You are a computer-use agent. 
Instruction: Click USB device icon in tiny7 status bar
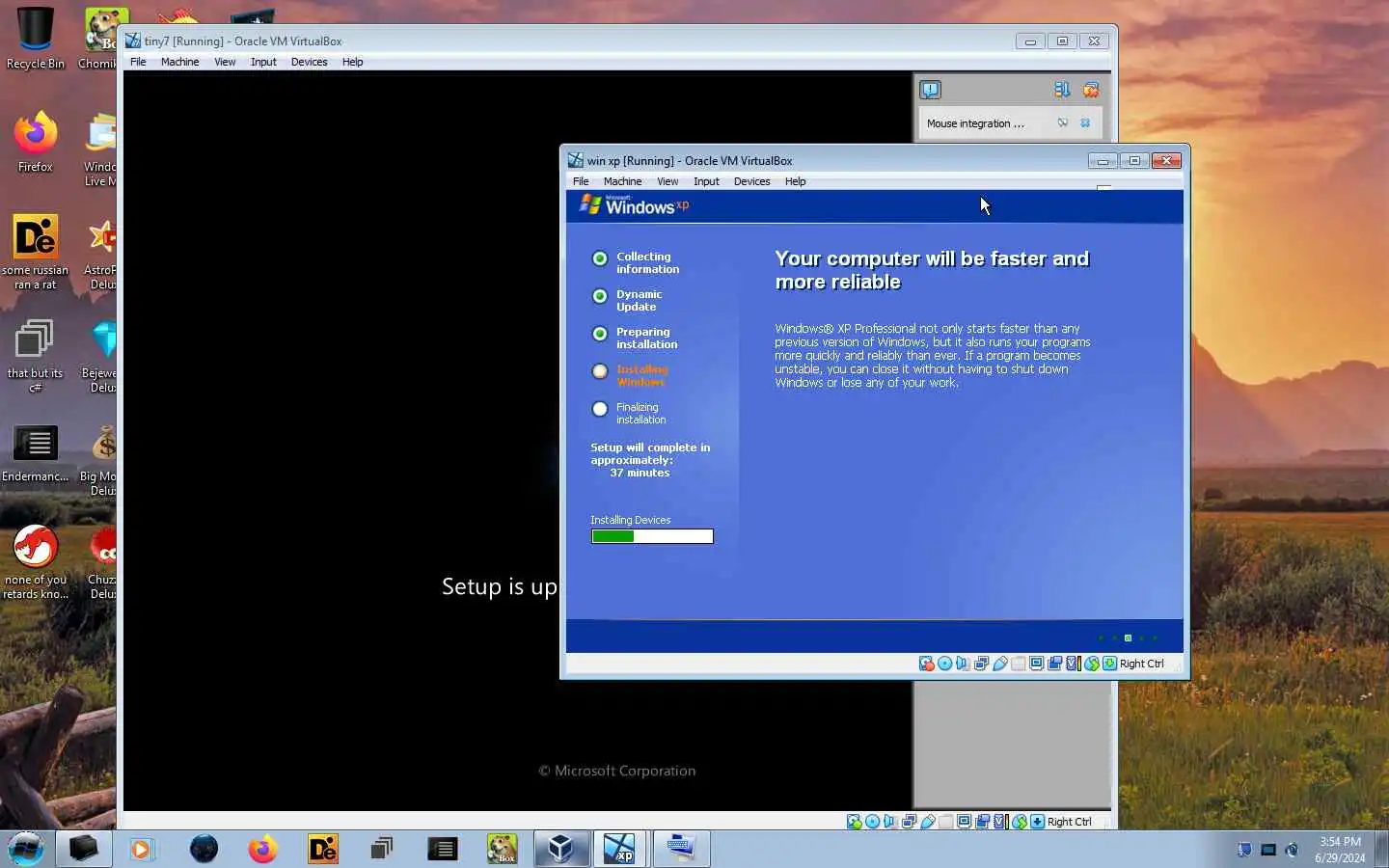[927, 822]
